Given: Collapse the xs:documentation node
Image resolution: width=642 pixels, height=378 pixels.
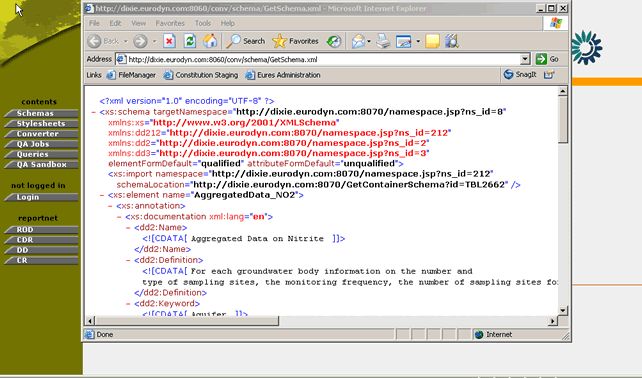Looking at the screenshot, I should click(x=119, y=216).
